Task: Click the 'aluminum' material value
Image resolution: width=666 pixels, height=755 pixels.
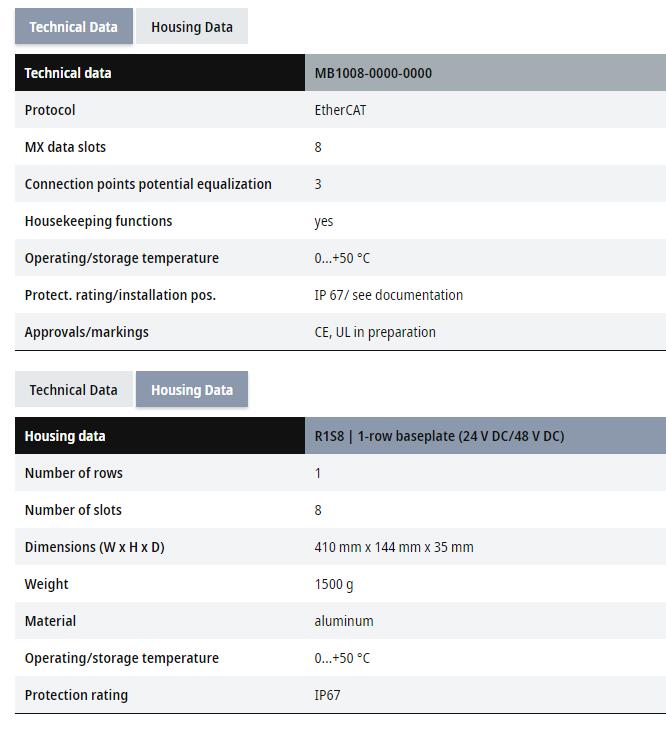Action: pyautogui.click(x=344, y=621)
